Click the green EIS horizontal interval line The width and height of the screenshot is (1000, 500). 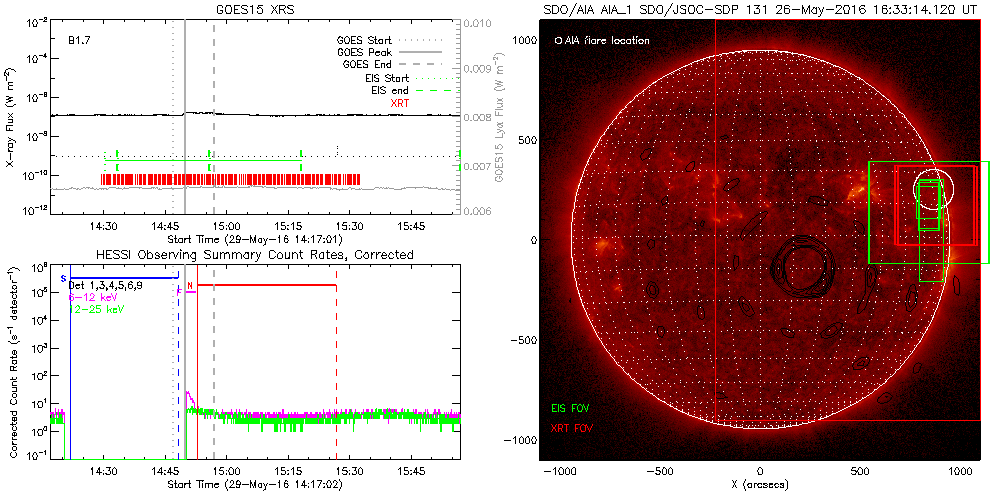click(x=202, y=161)
